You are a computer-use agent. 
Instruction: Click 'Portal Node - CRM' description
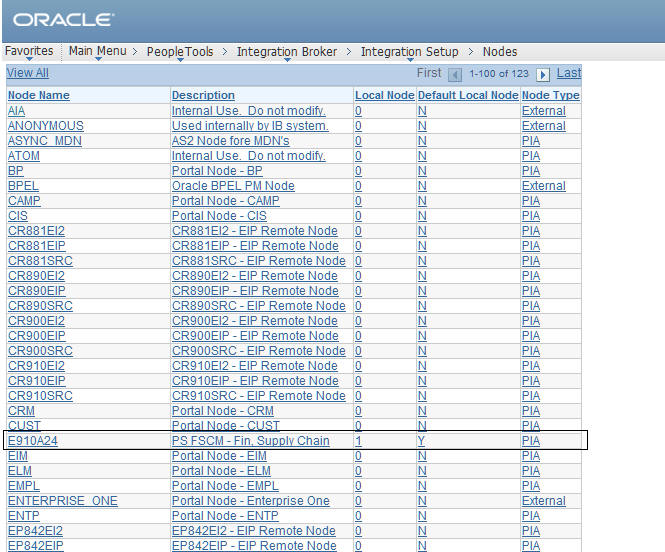point(223,411)
